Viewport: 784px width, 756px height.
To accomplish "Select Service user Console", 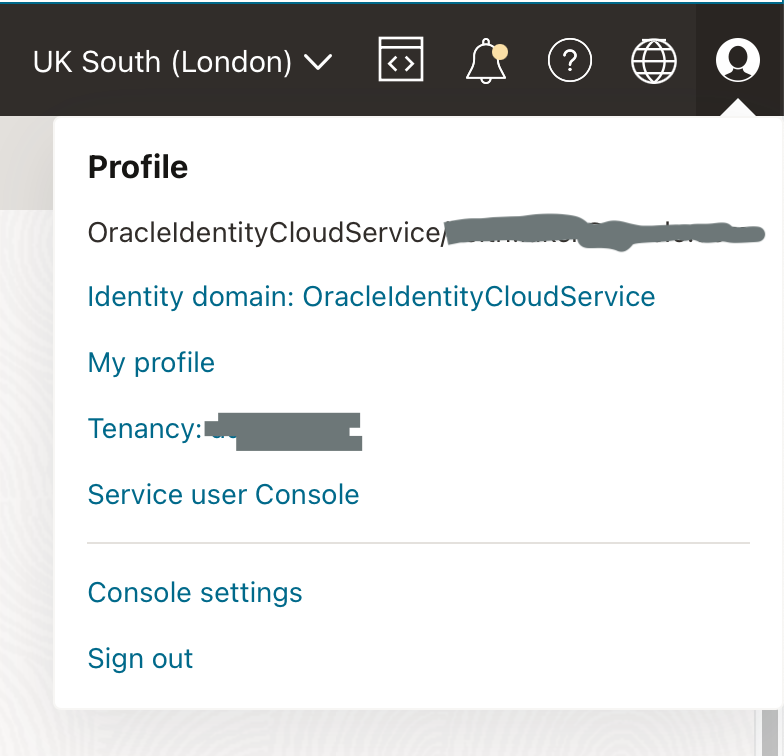I will point(223,495).
